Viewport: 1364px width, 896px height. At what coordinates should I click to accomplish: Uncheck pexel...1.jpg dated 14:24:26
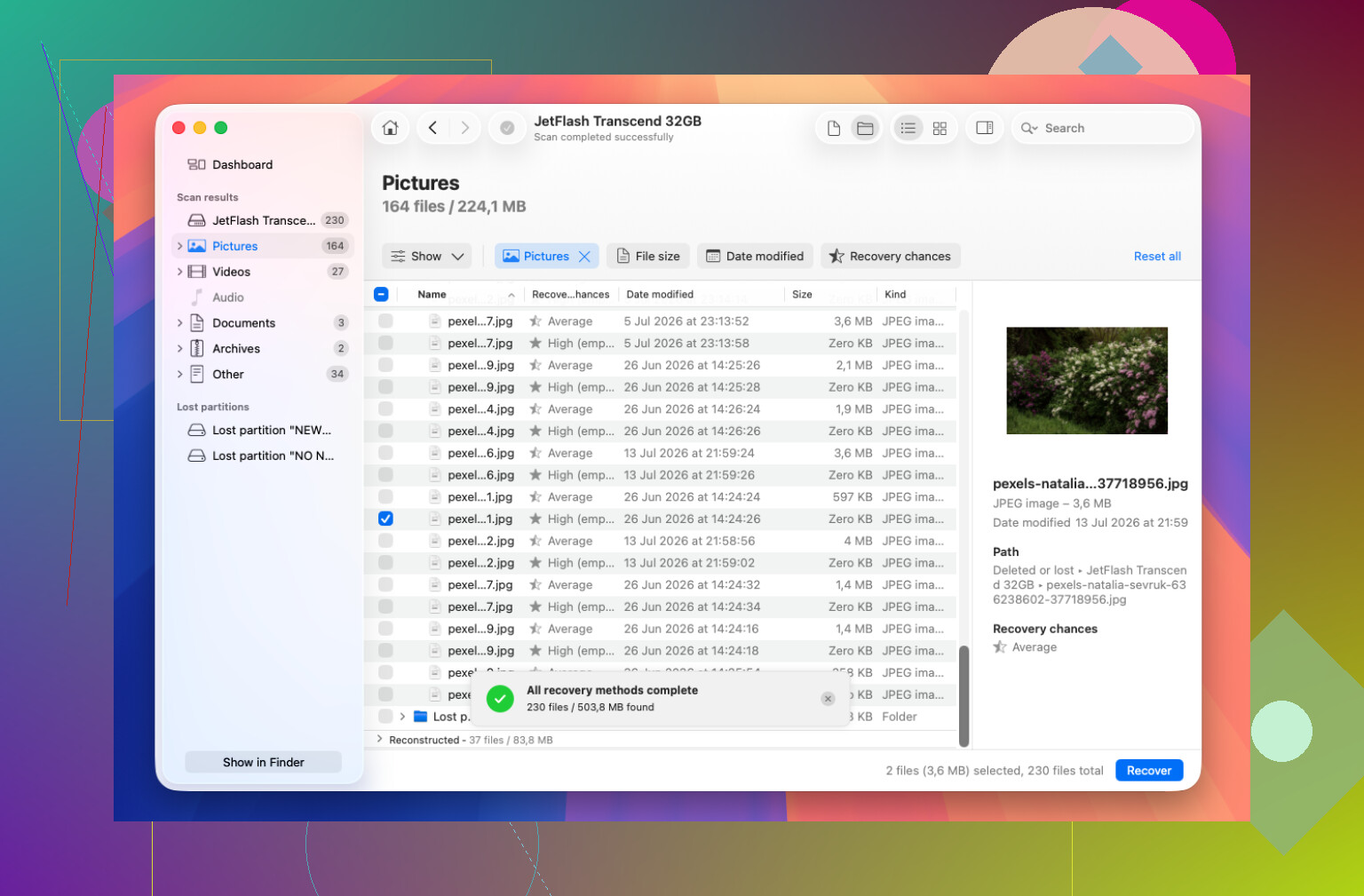pos(385,519)
